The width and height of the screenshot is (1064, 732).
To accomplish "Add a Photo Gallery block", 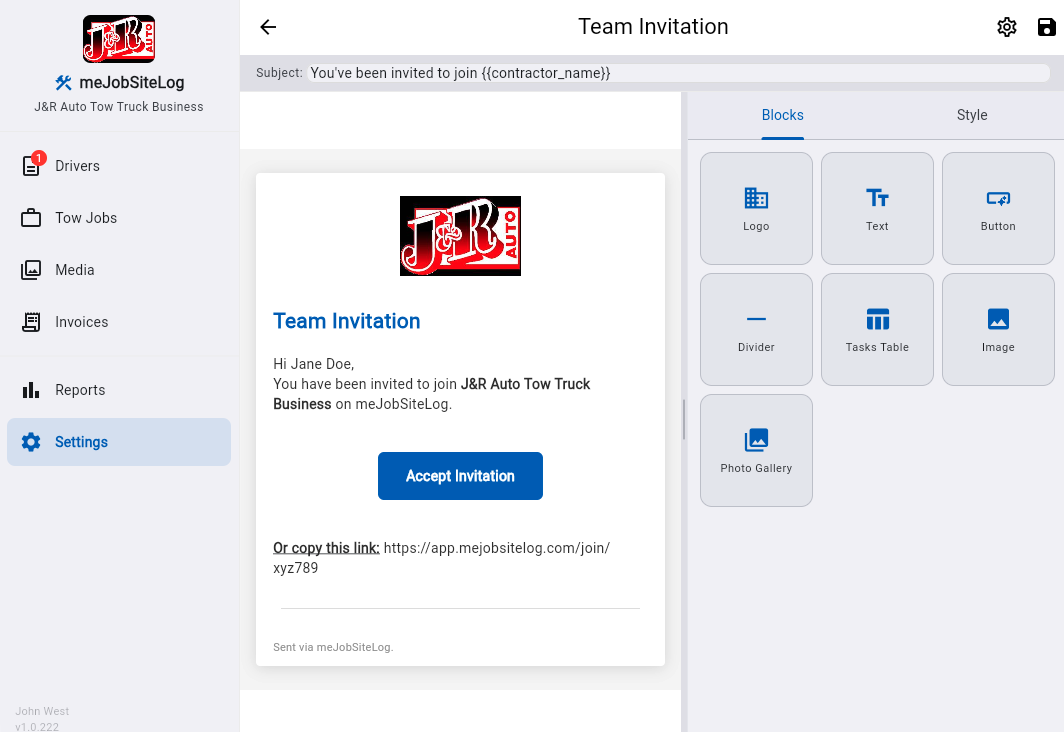I will click(756, 450).
